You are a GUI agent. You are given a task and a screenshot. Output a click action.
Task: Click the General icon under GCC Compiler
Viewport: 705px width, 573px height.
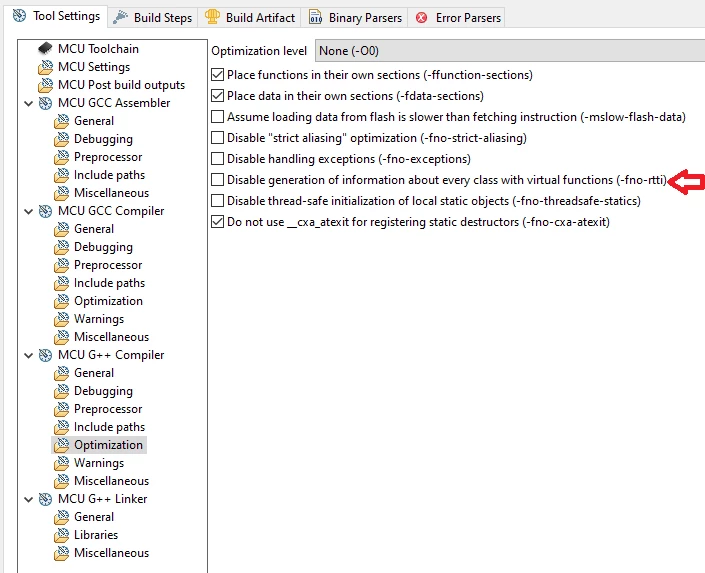tap(61, 229)
